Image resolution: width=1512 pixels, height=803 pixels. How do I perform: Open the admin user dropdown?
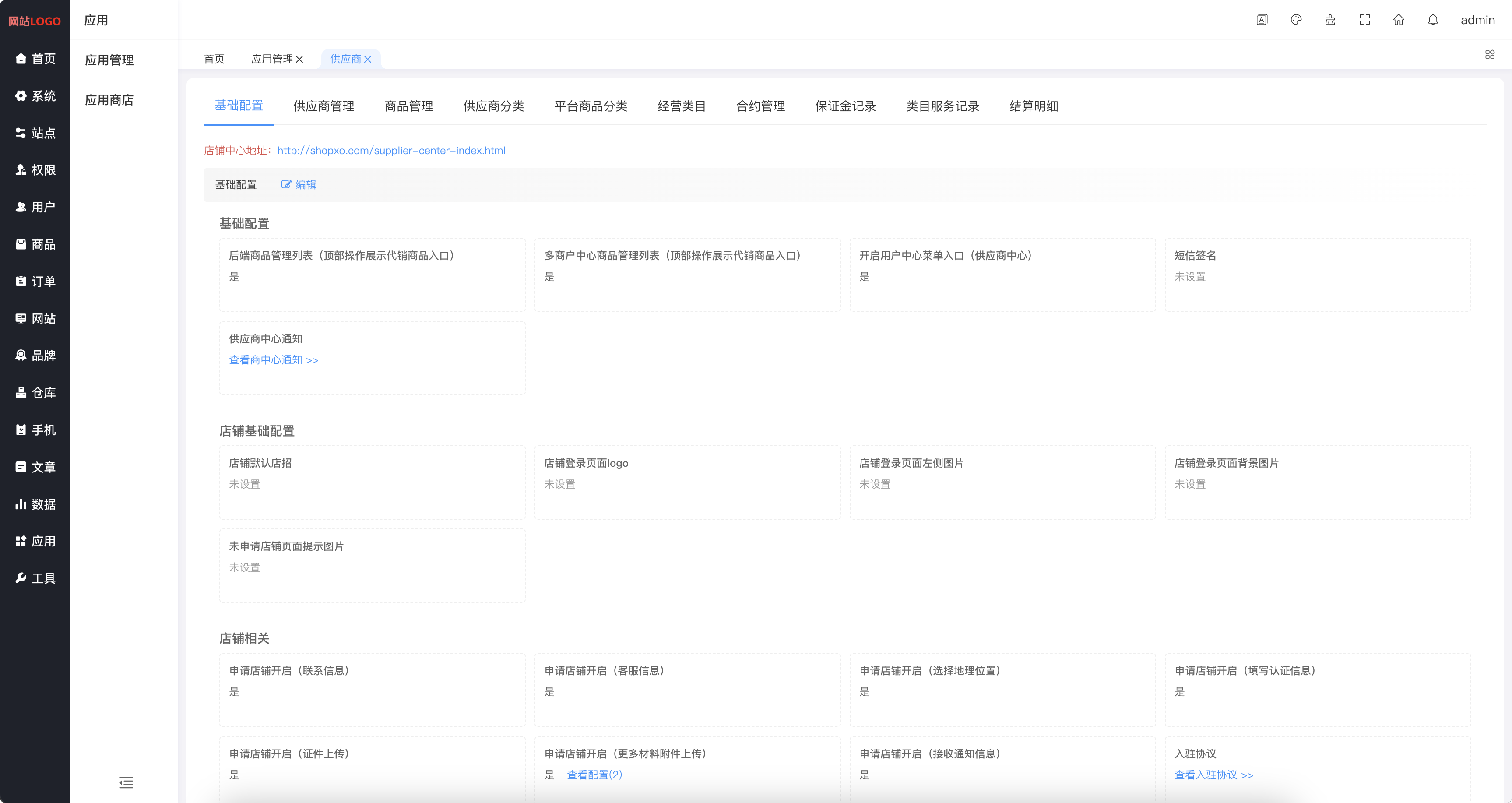(1477, 20)
